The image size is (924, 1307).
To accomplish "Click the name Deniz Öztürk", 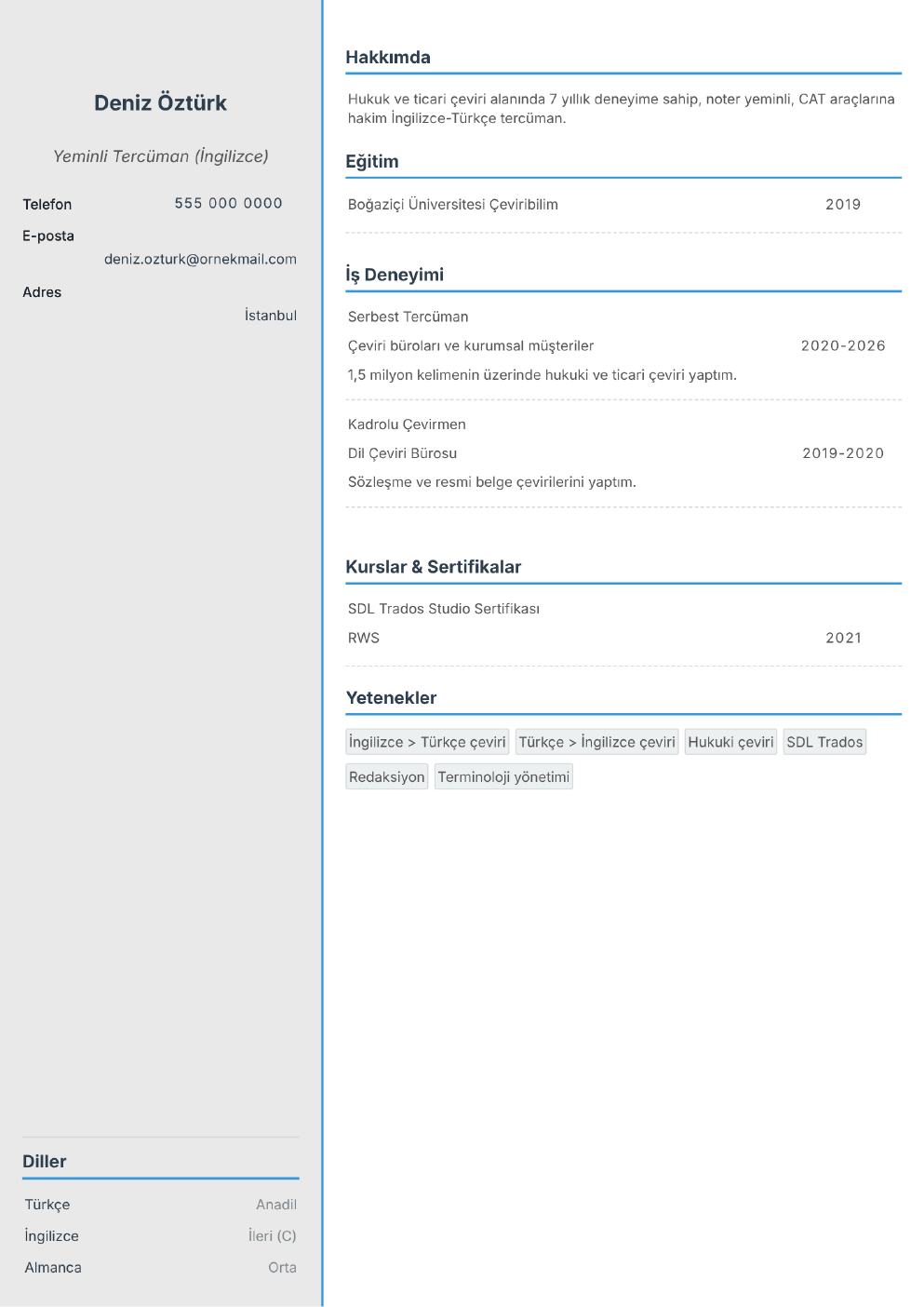I will (160, 103).
